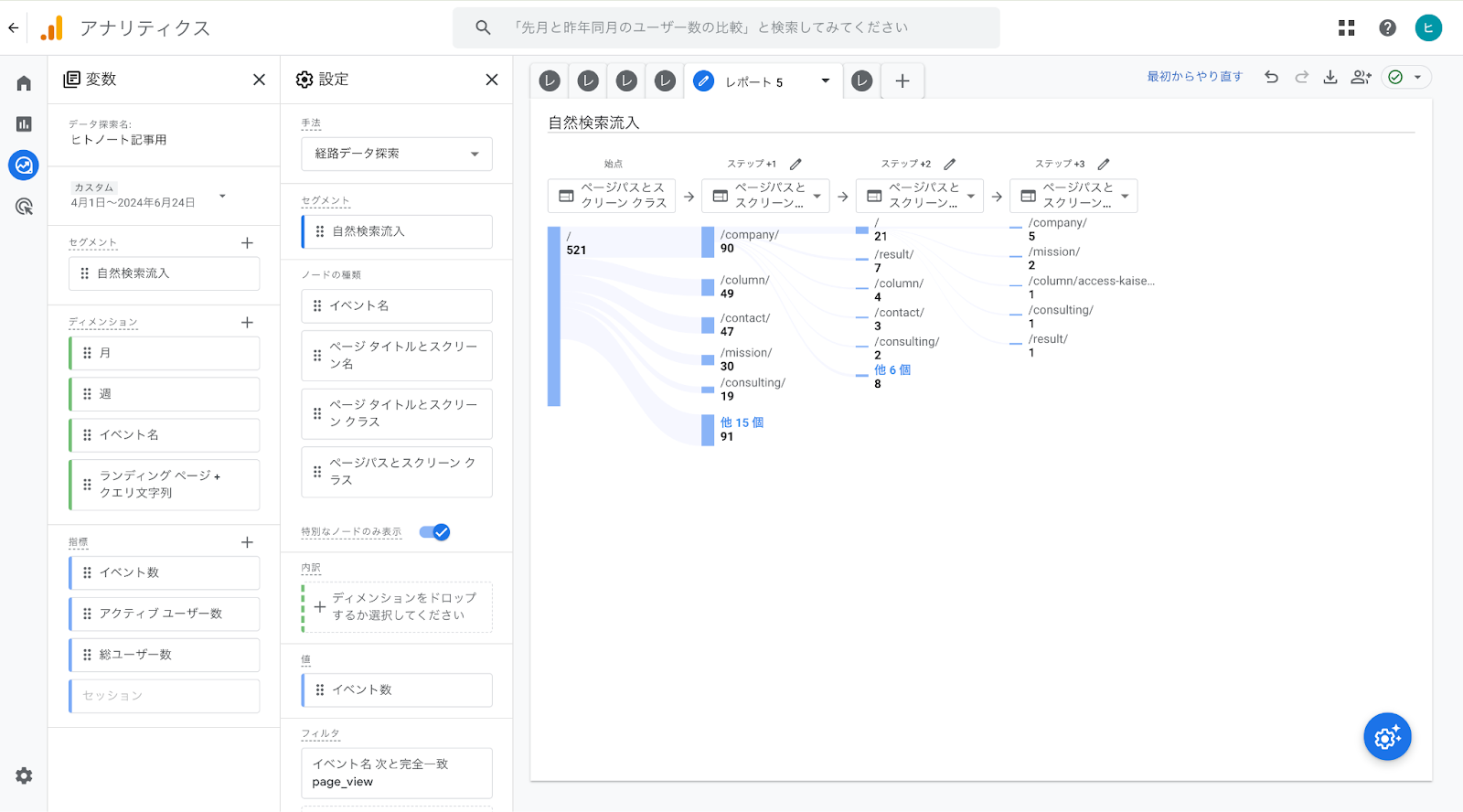Image resolution: width=1463 pixels, height=812 pixels.
Task: Add a new metric with plus icon
Action: [247, 542]
